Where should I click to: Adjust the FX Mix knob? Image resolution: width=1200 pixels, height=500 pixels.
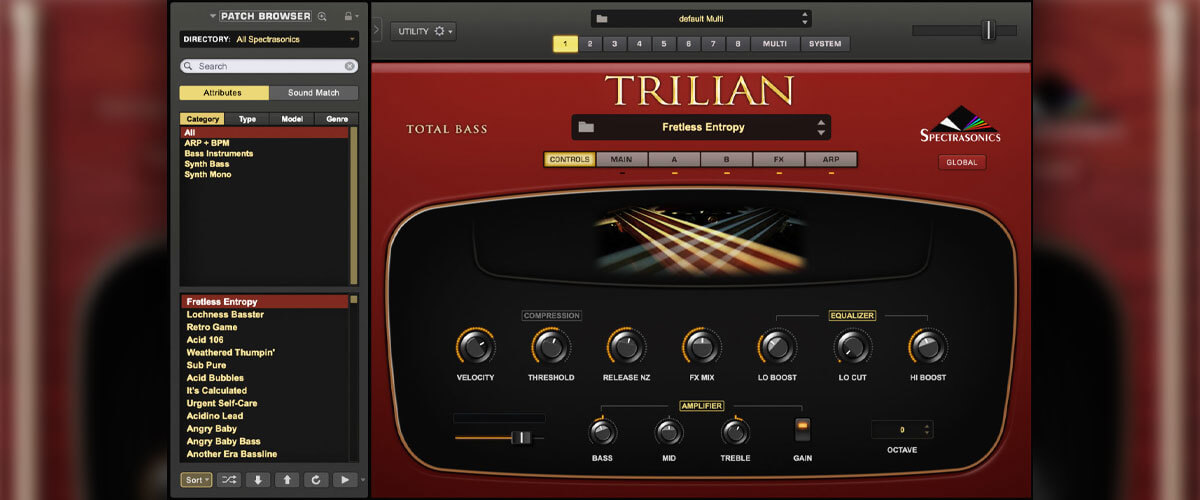pos(701,347)
